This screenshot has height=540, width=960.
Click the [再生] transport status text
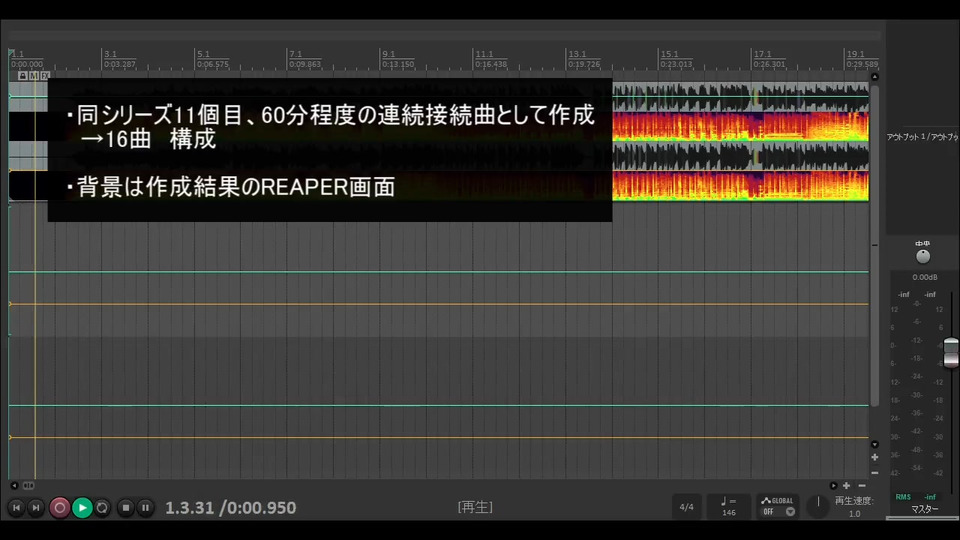(x=475, y=507)
